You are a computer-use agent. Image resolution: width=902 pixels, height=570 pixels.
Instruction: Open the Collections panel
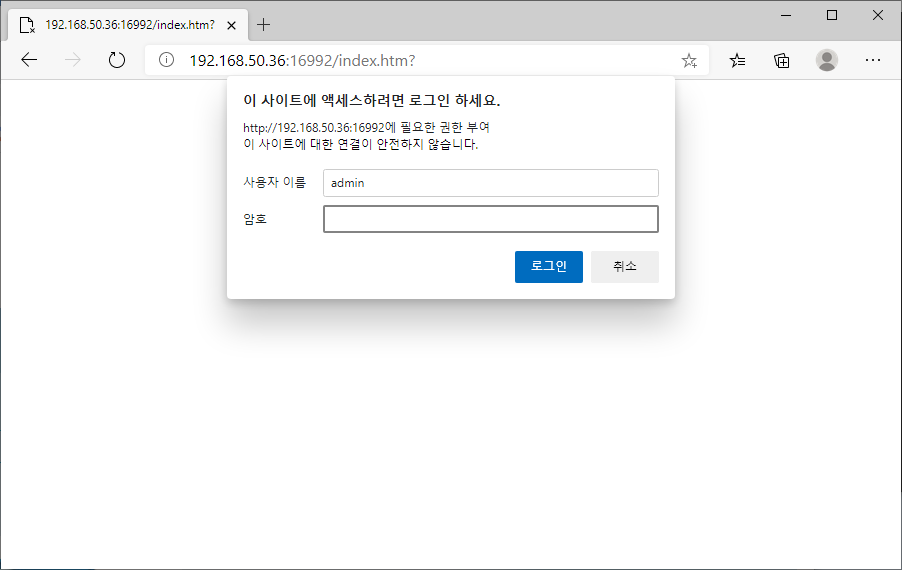(x=781, y=60)
